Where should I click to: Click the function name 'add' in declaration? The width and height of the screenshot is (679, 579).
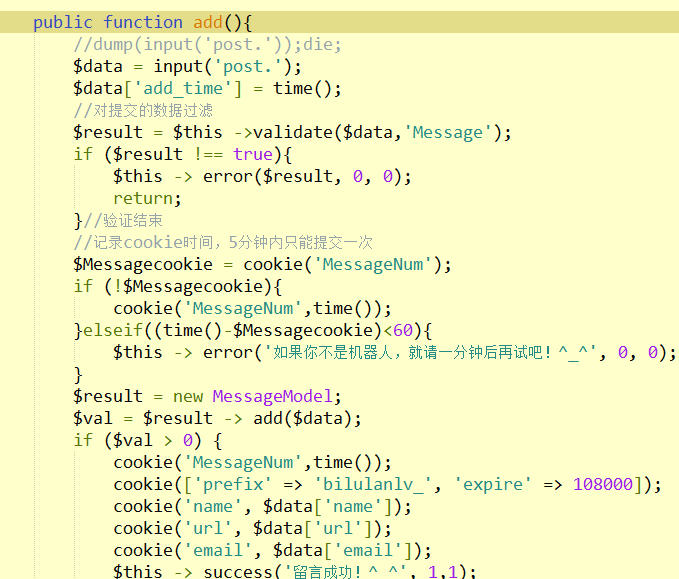(208, 22)
